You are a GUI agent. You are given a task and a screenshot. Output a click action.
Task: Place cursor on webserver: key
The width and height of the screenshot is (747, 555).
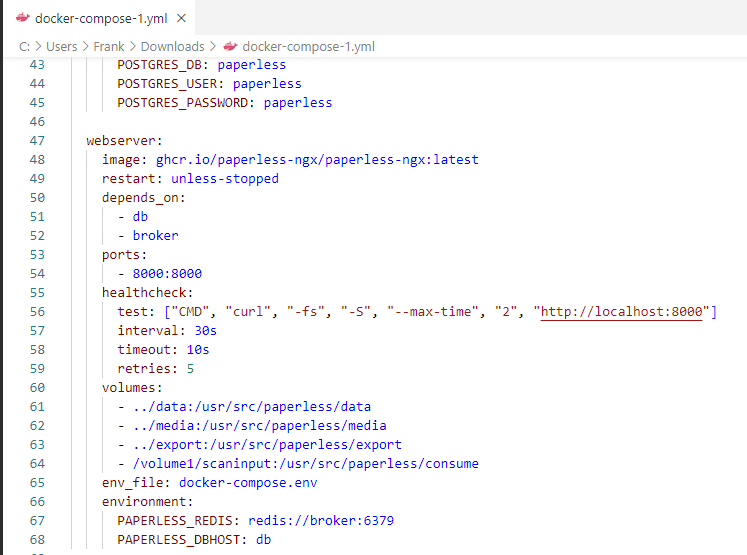point(124,141)
